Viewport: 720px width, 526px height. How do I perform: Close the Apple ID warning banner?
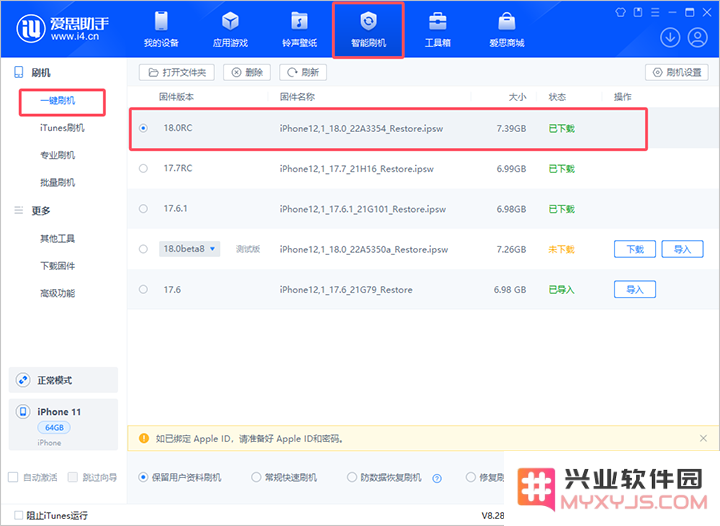point(703,438)
